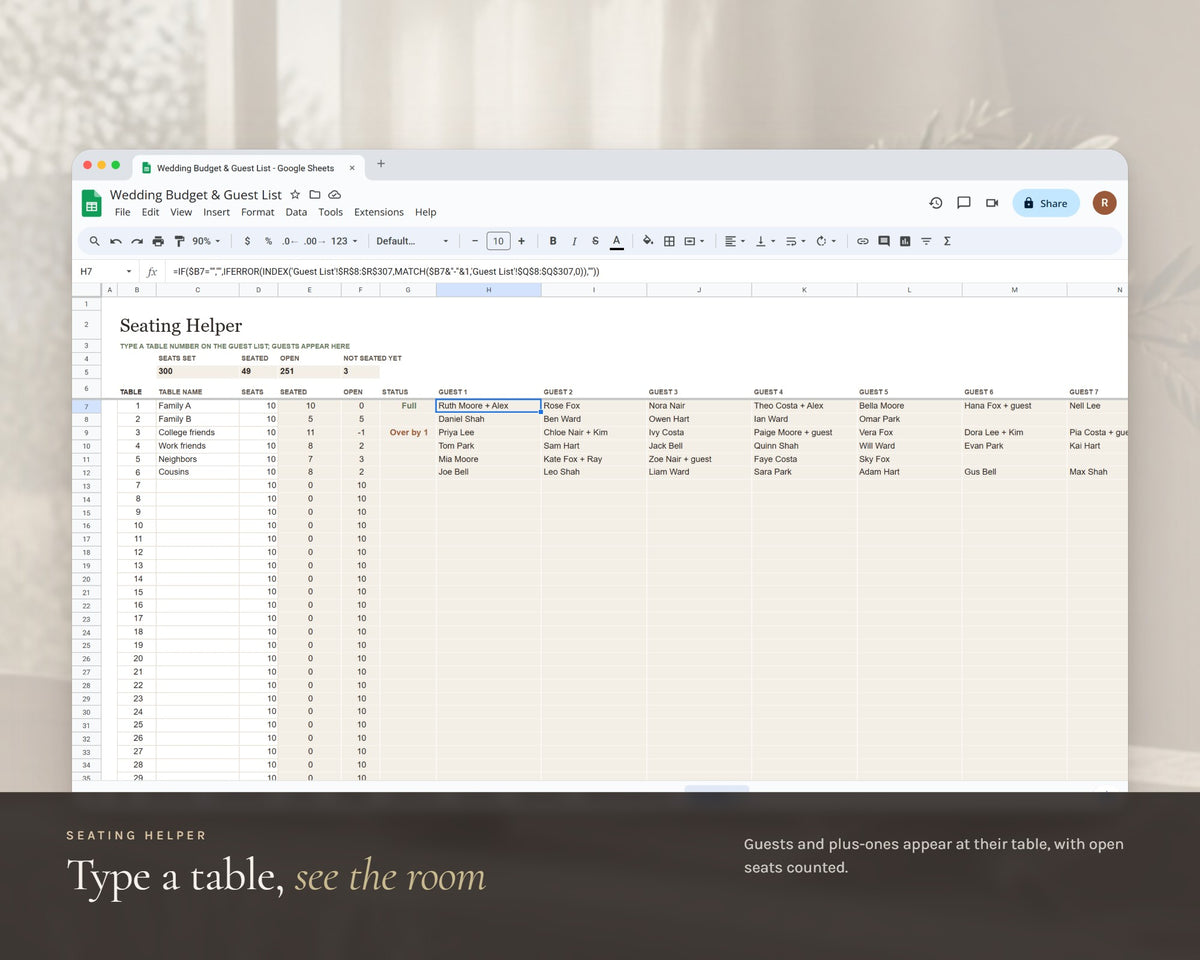Format as percent
Screen dimensions: 1200x960
coord(268,241)
